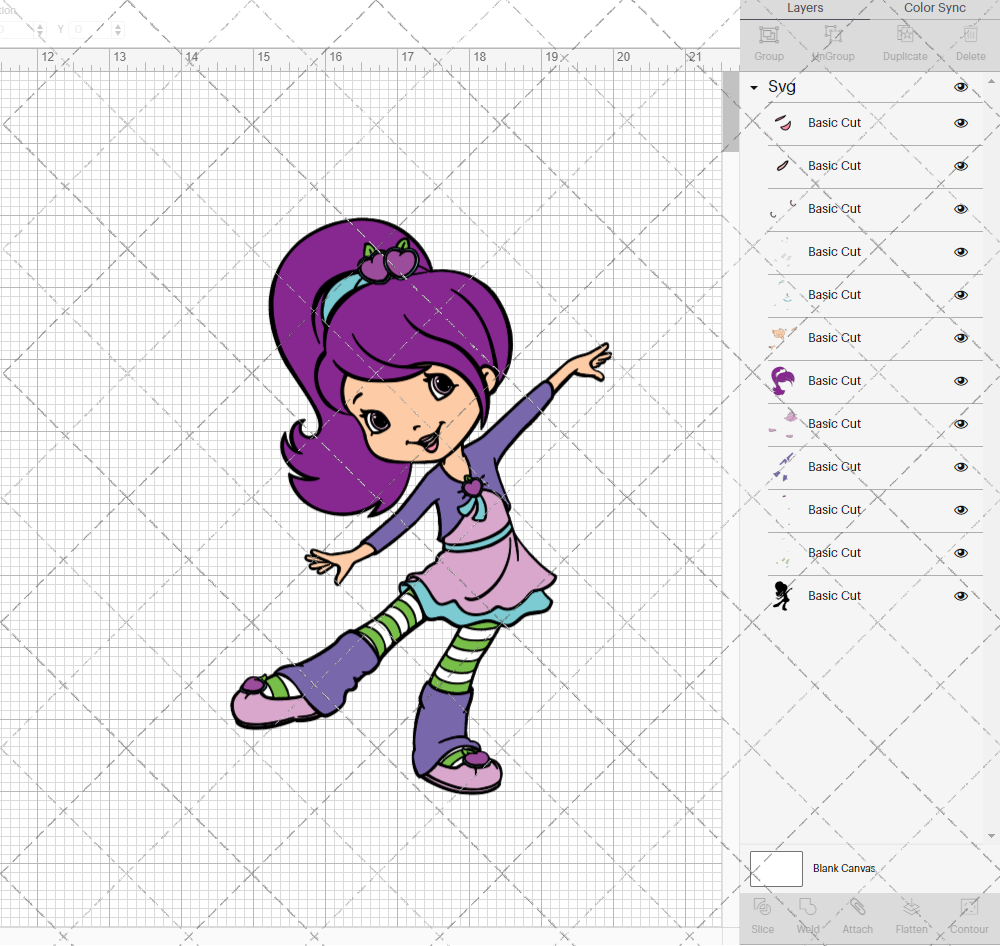The height and width of the screenshot is (946, 1000).
Task: Open the Blank Canvas color swatch
Action: click(776, 868)
